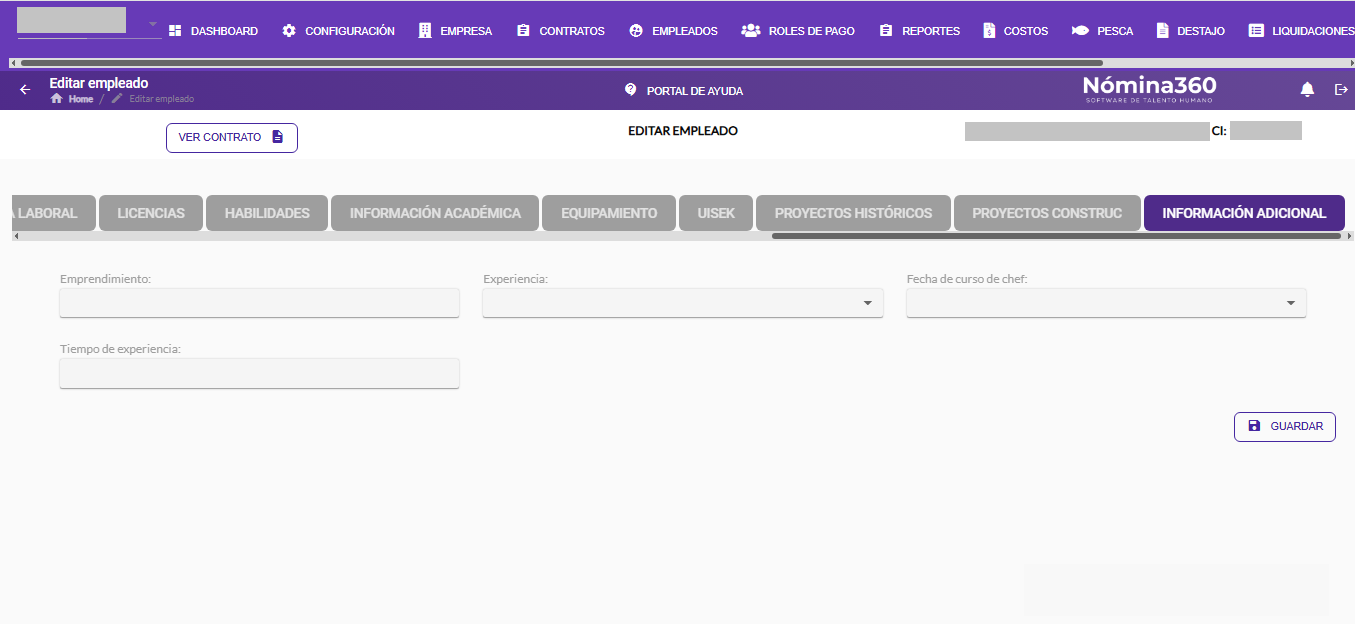Open the EMPRESA menu
Screen dimensions: 1355x624
[455, 31]
